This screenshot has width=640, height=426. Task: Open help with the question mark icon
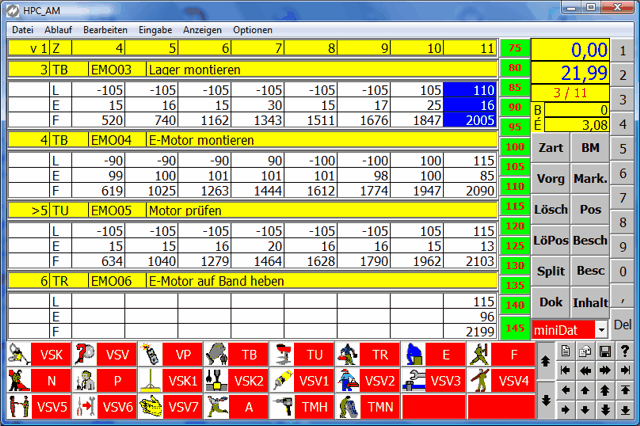(x=625, y=351)
